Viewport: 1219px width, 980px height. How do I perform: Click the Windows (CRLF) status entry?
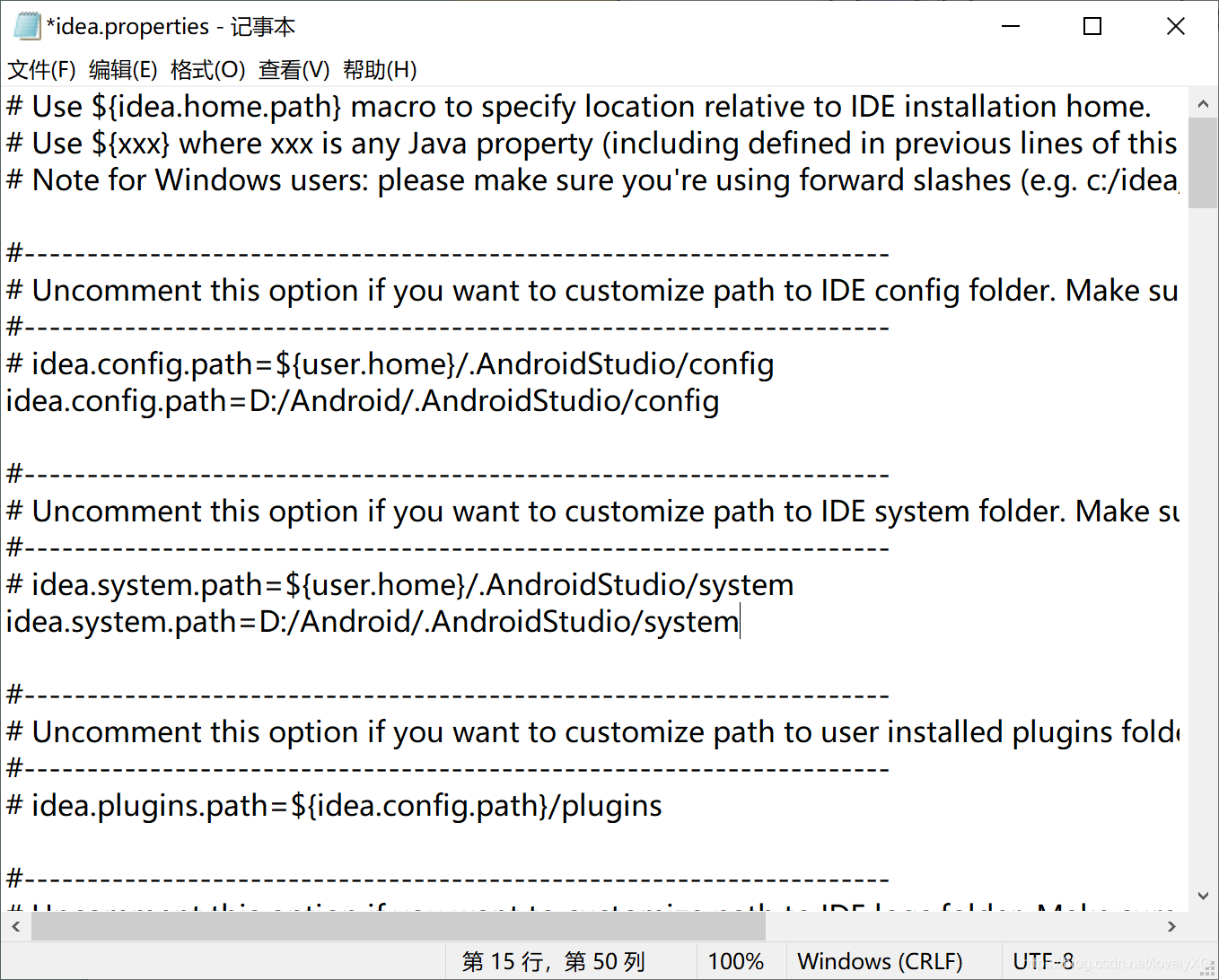(x=880, y=961)
